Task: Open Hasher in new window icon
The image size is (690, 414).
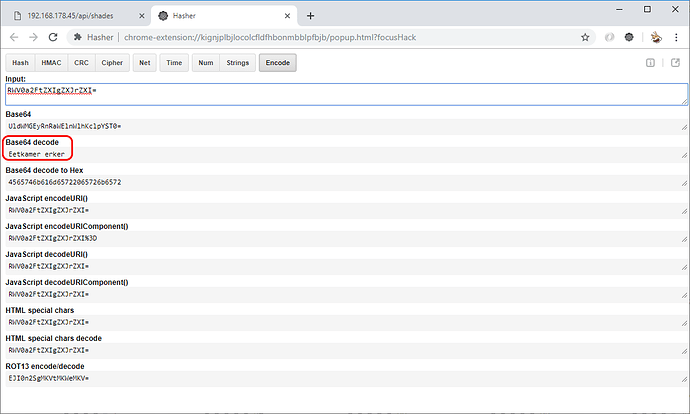Action: coord(675,63)
